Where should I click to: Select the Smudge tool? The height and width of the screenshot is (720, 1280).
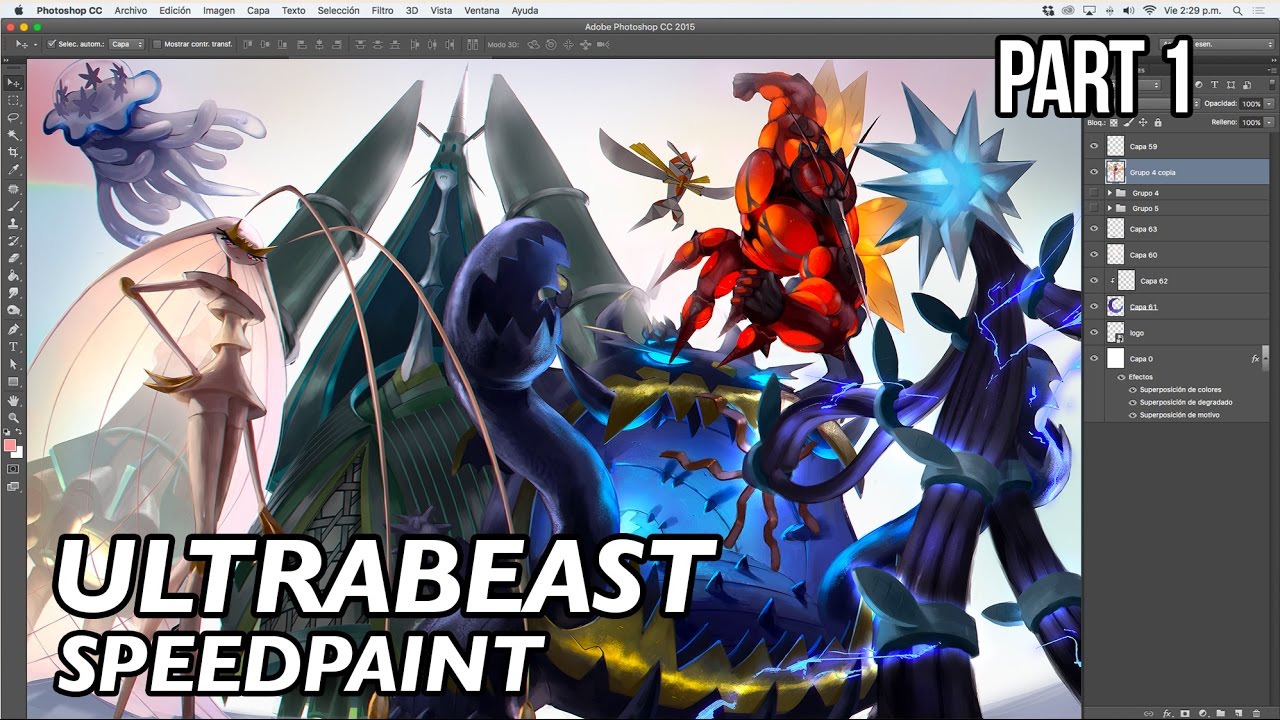[14, 292]
